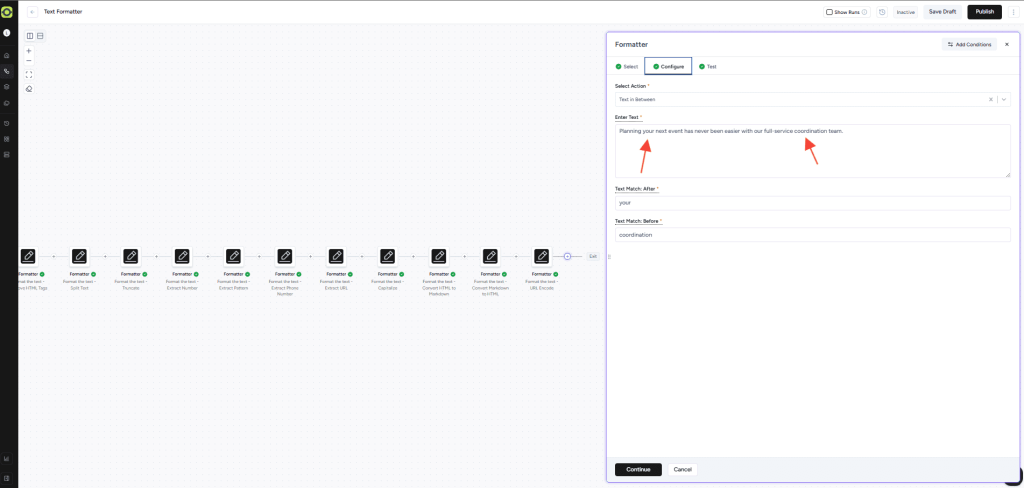Click the Capitalize formatter node icon
The height and width of the screenshot is (488, 1024).
point(387,256)
